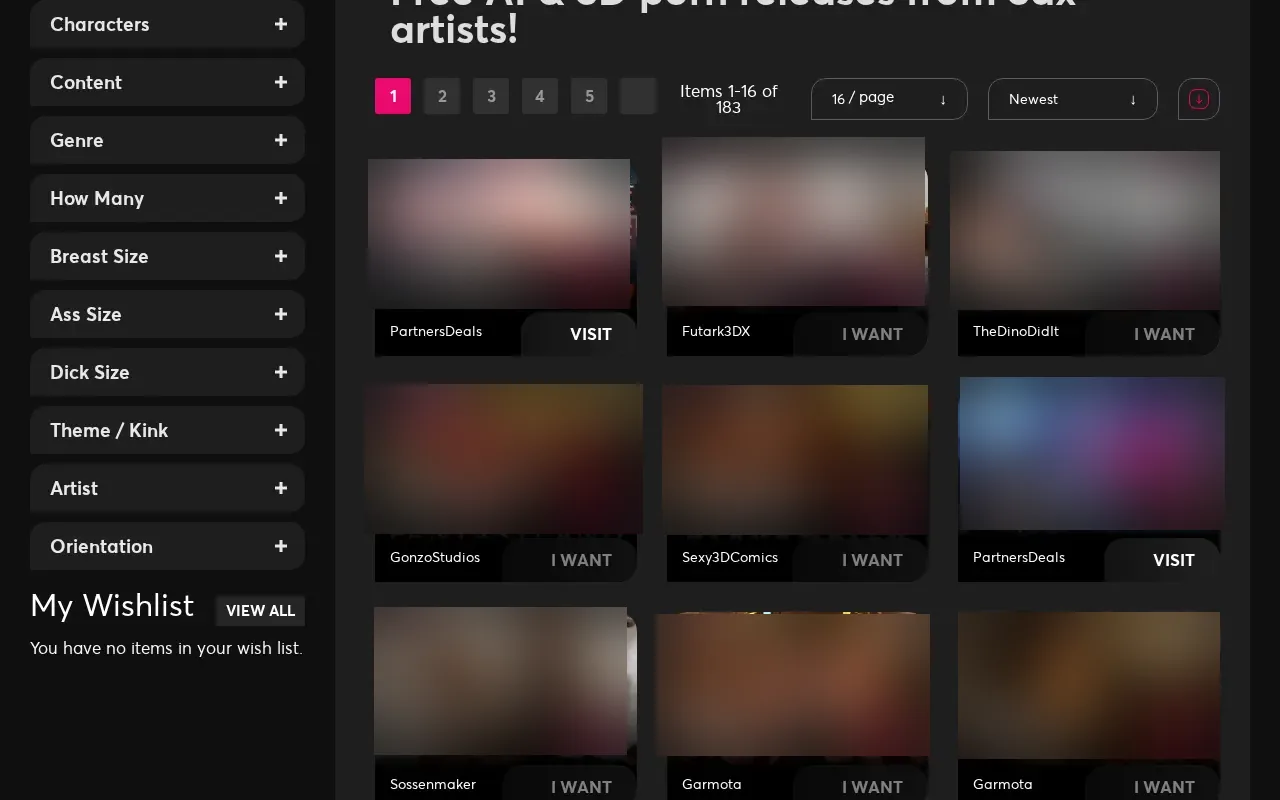Expand the Characters filter section
This screenshot has width=1280, height=800.
pyautogui.click(x=167, y=24)
